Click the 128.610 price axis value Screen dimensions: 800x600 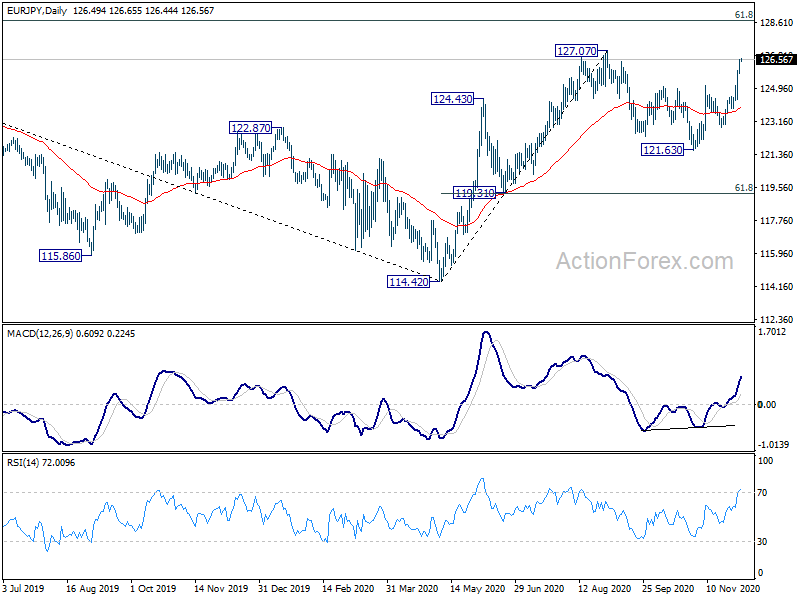[777, 22]
